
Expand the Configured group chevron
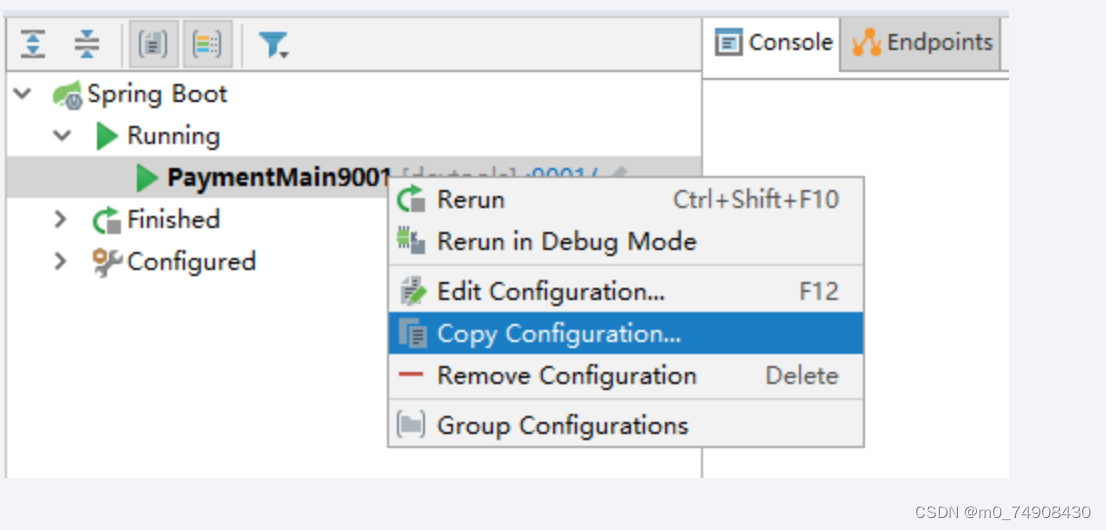(61, 262)
